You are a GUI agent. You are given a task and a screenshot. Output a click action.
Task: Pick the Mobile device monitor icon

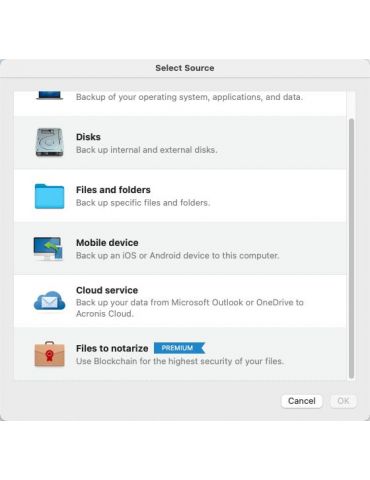pos(48,249)
